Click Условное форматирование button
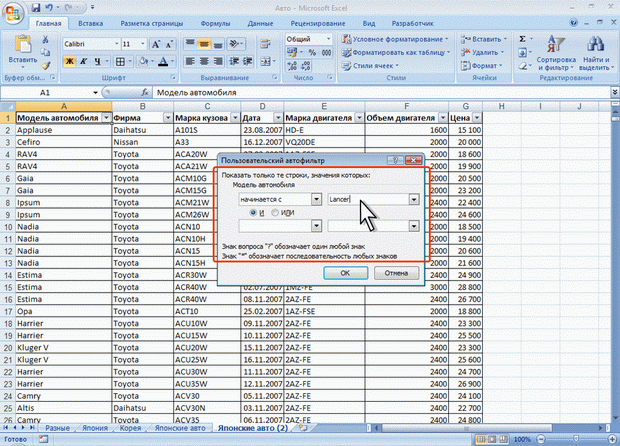 tap(395, 39)
